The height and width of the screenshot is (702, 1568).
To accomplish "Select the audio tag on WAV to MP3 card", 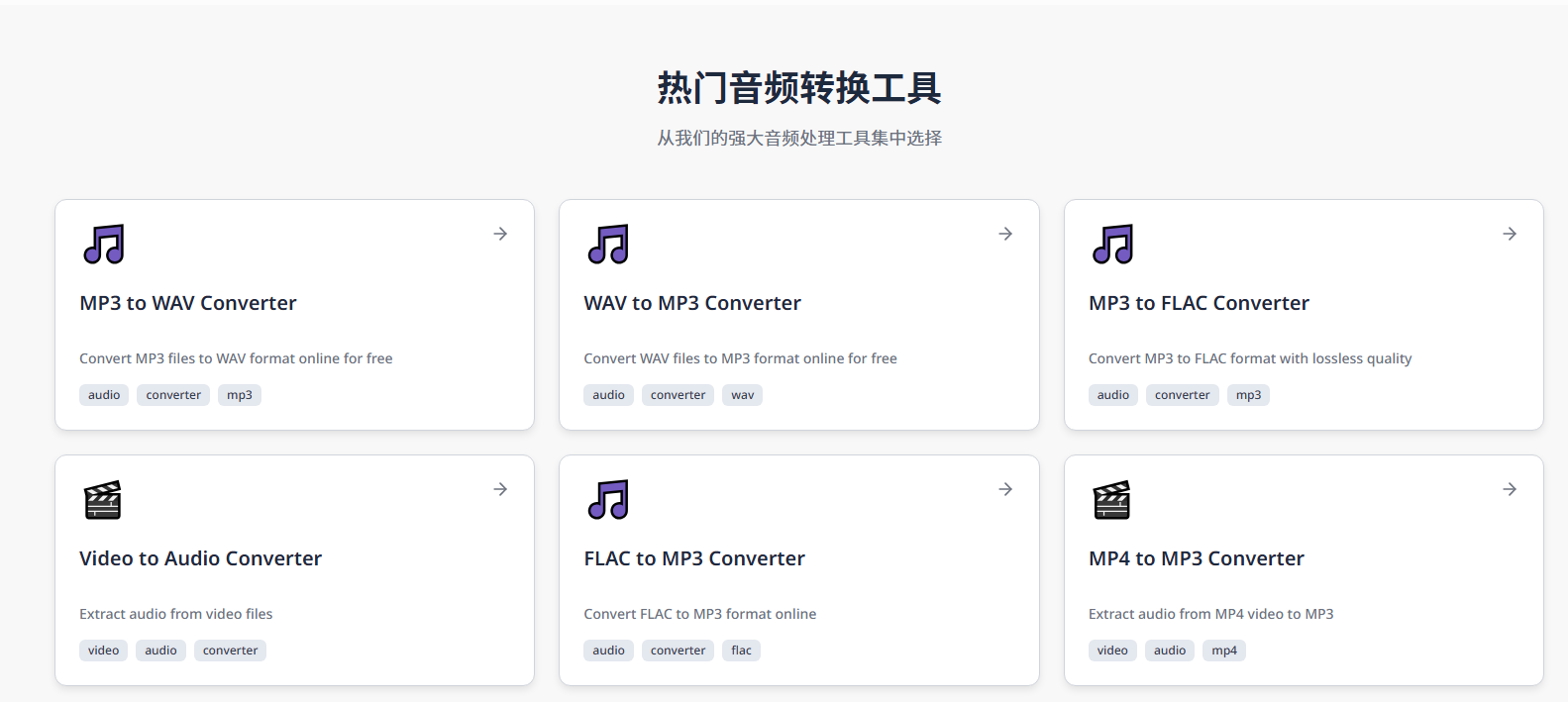I will tap(608, 395).
